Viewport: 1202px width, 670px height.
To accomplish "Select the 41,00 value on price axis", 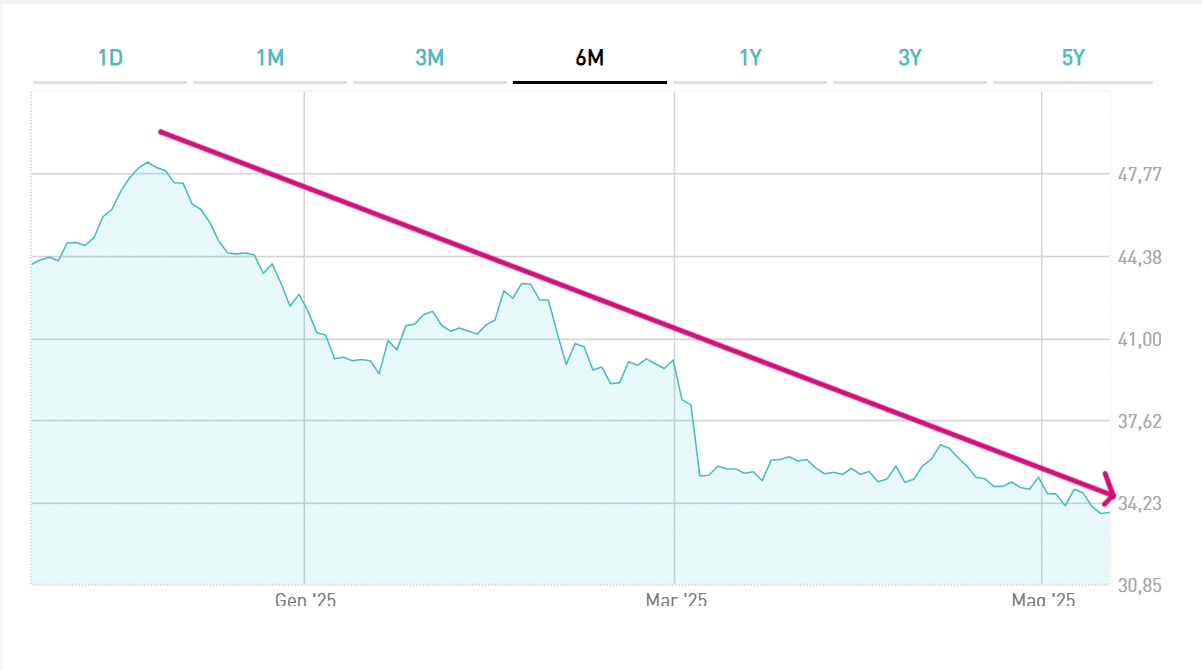I will (x=1139, y=340).
